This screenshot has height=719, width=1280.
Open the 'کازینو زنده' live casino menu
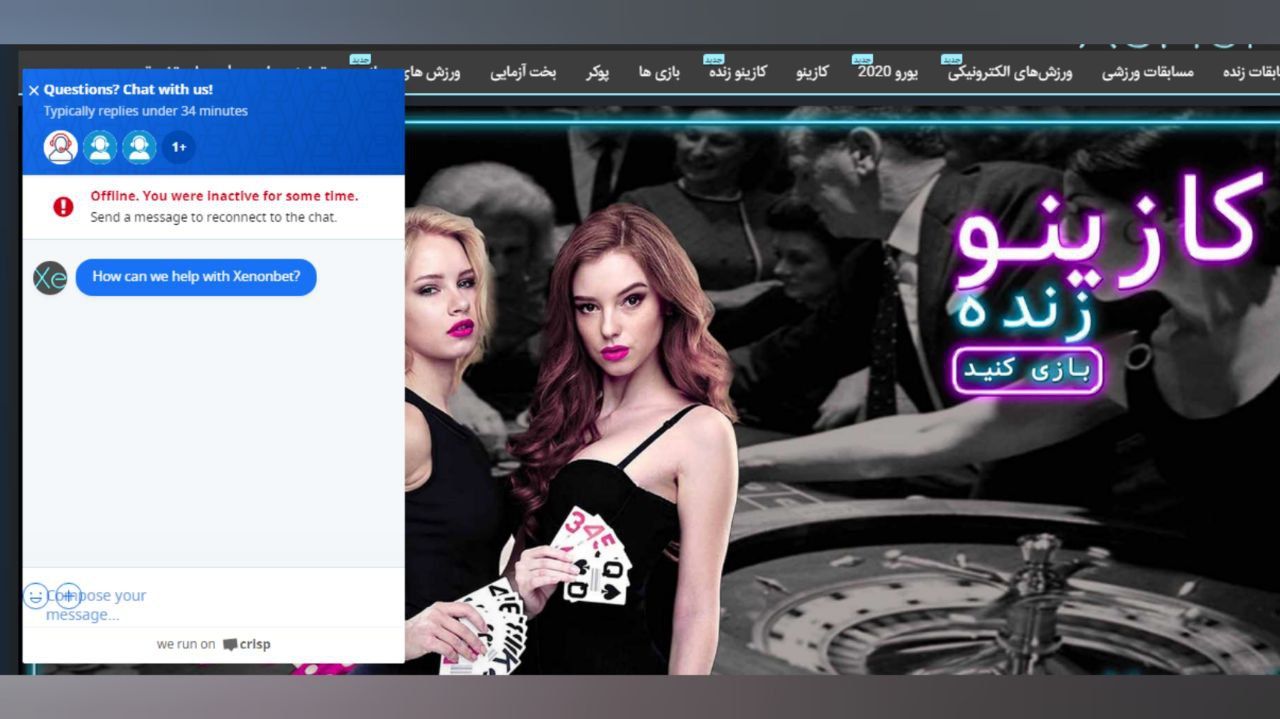738,73
